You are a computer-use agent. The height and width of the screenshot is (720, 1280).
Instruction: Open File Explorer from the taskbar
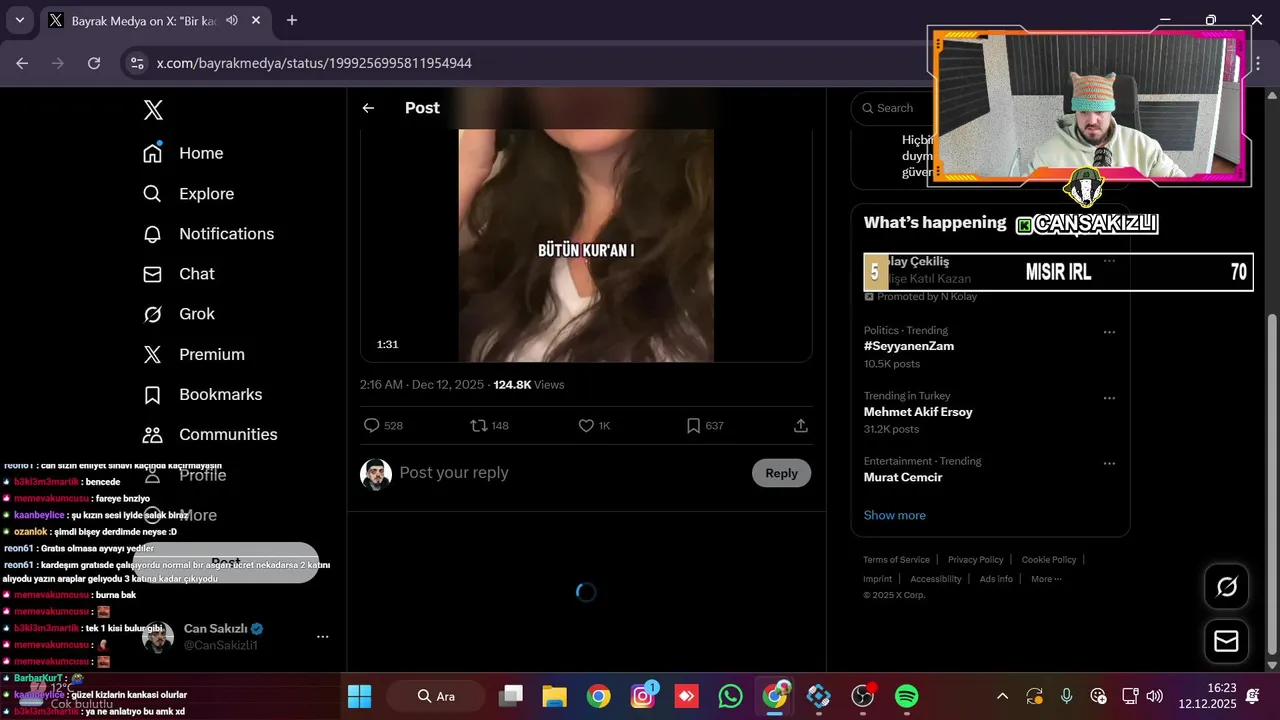[x=554, y=696]
